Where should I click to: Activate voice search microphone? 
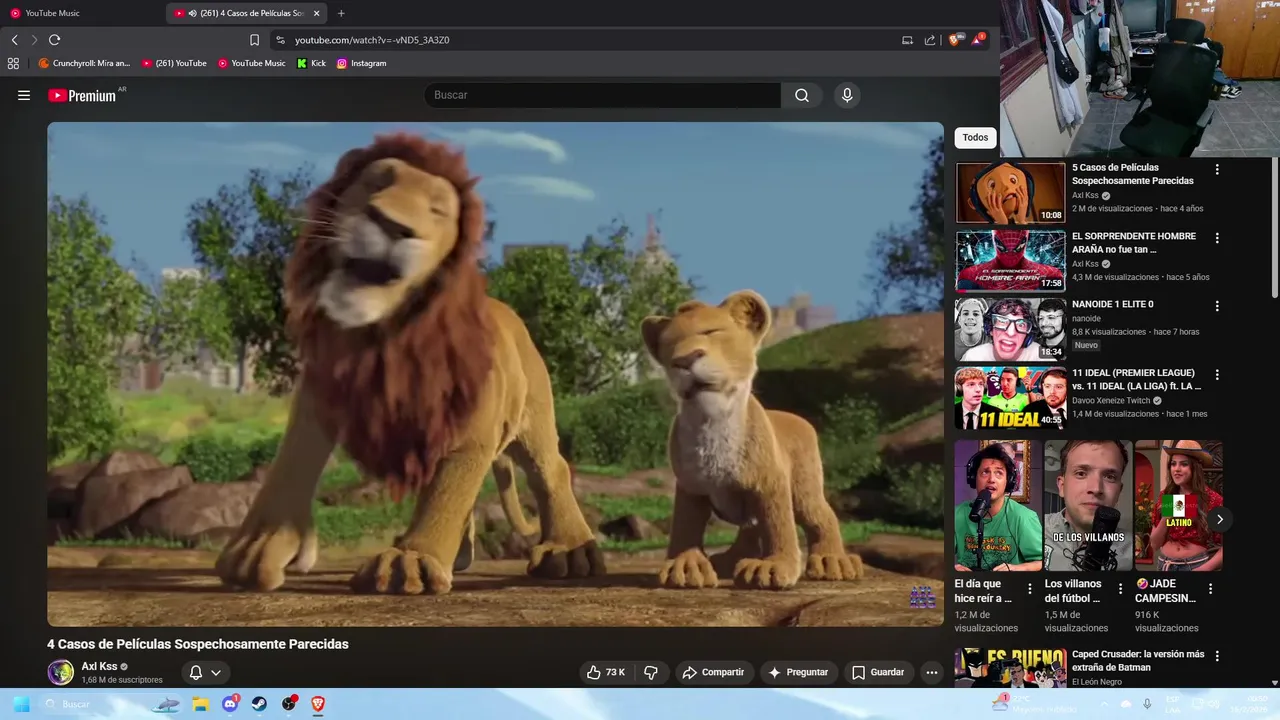pyautogui.click(x=847, y=95)
